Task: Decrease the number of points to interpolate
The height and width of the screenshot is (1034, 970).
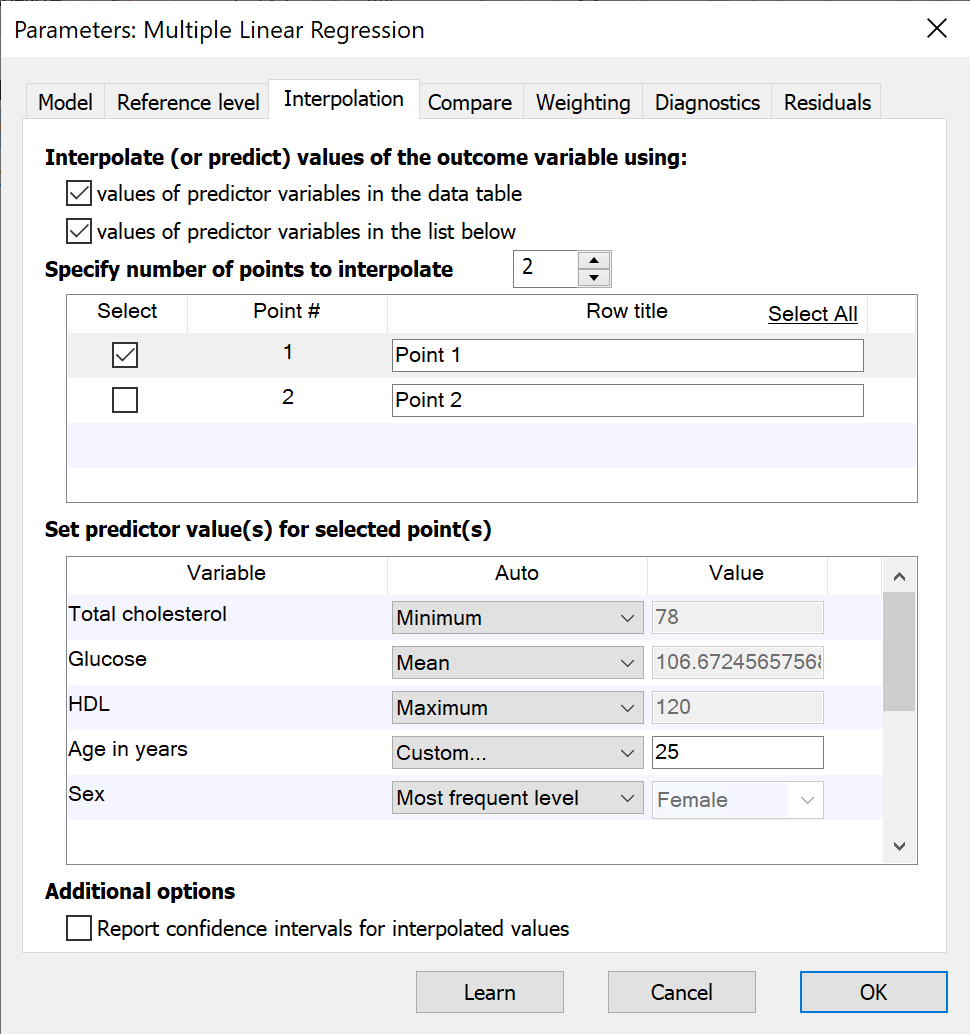Action: [x=594, y=278]
